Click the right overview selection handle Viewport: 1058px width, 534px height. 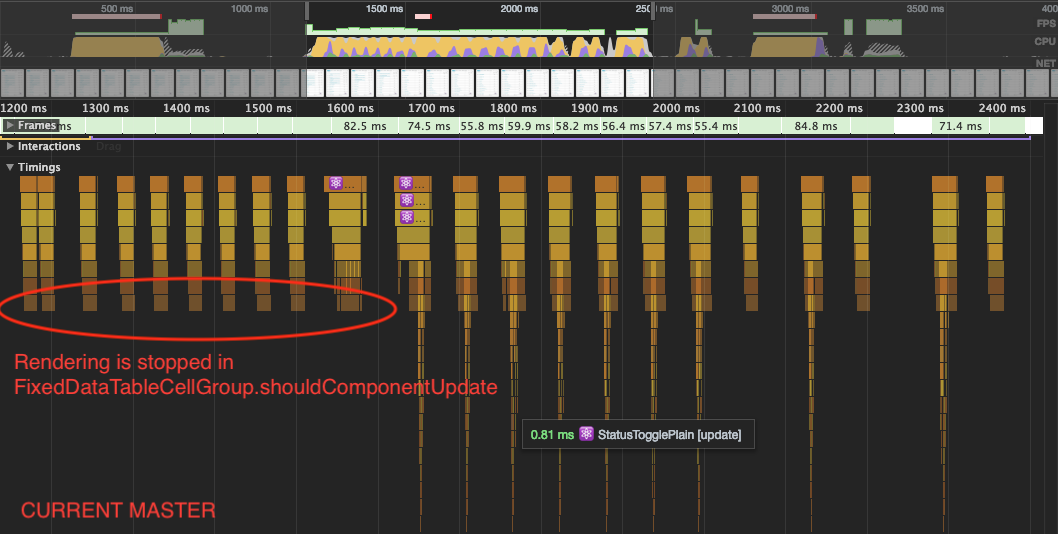tap(653, 11)
